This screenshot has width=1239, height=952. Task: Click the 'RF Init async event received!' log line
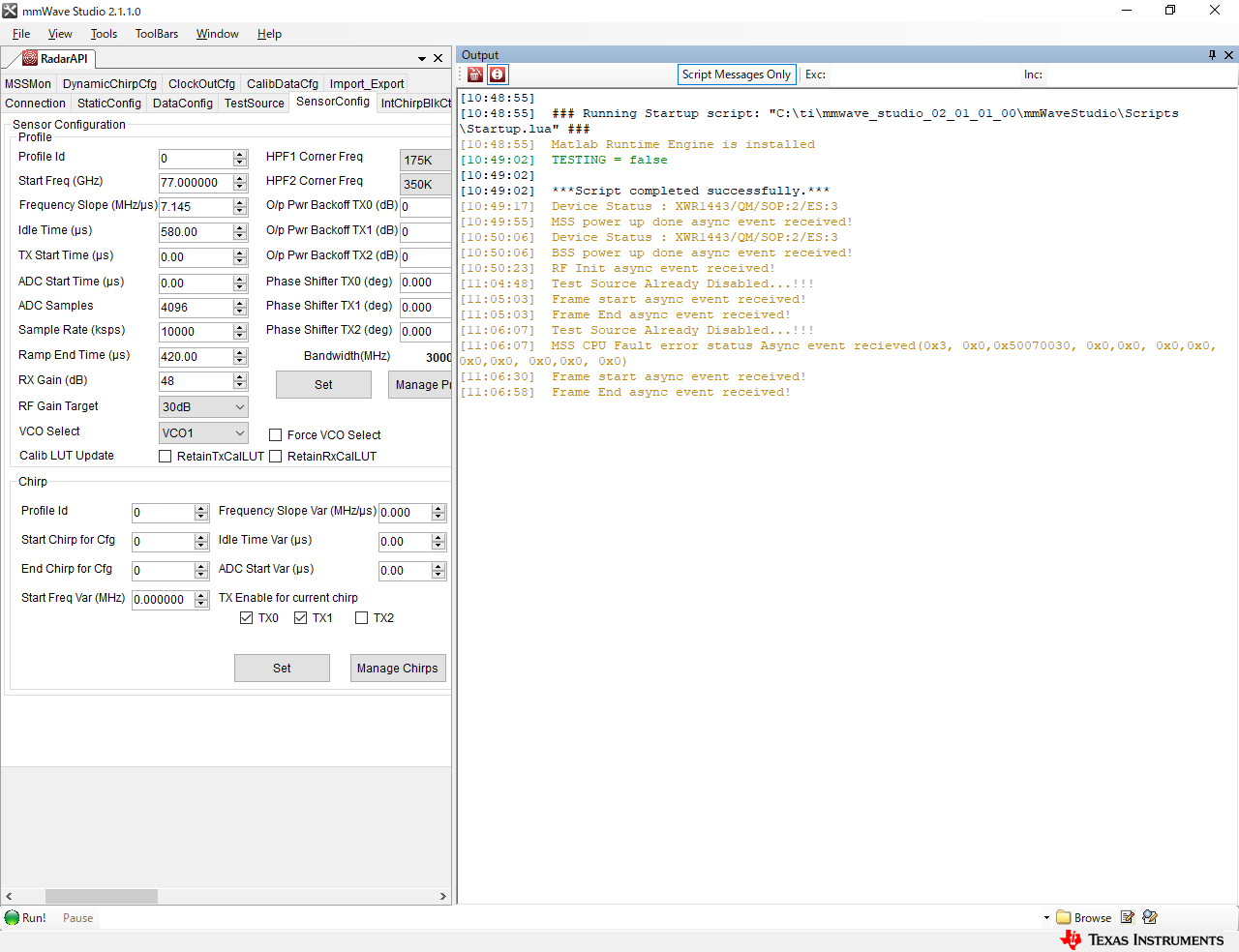(663, 269)
